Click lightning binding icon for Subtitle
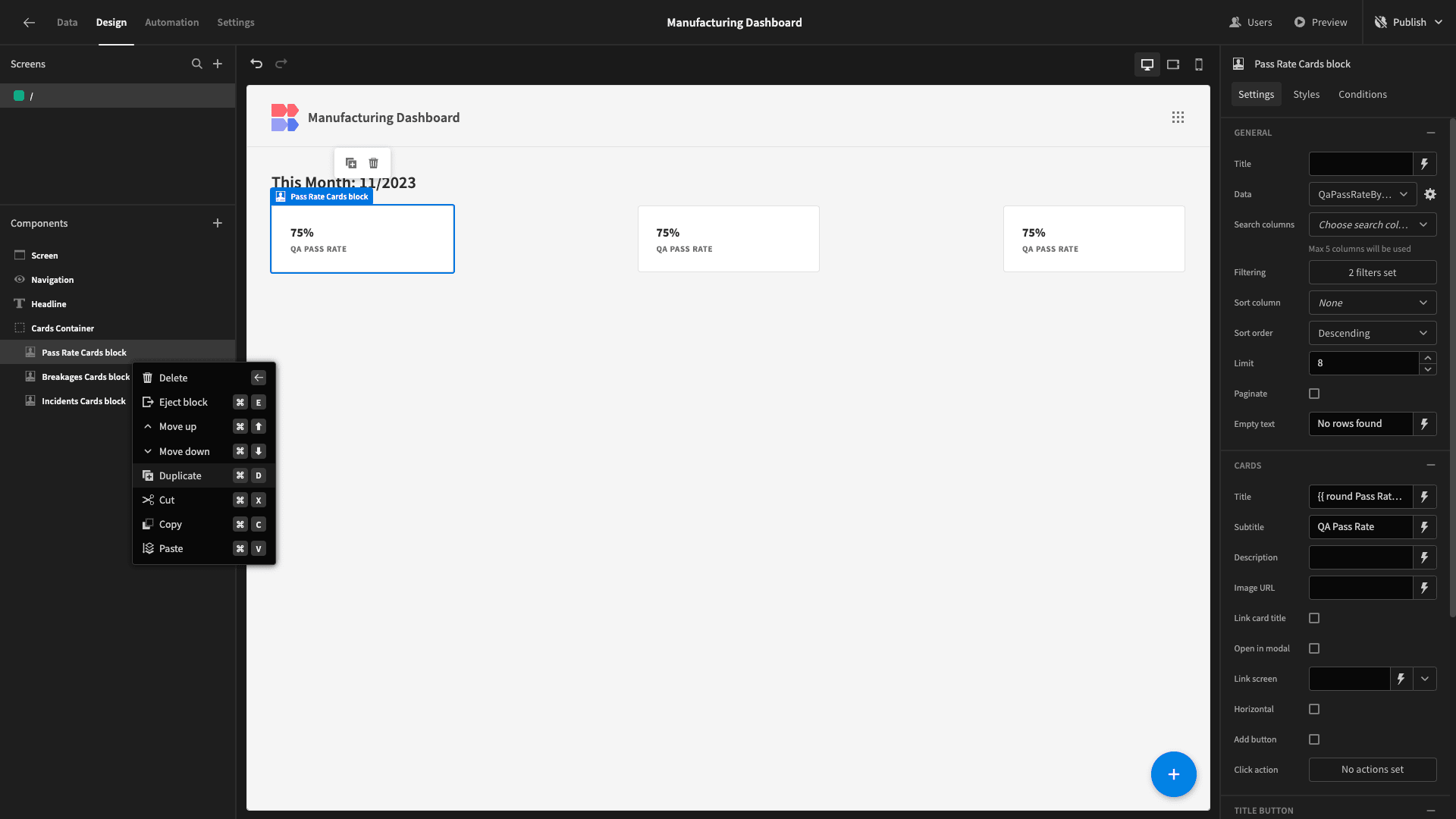 1425,527
